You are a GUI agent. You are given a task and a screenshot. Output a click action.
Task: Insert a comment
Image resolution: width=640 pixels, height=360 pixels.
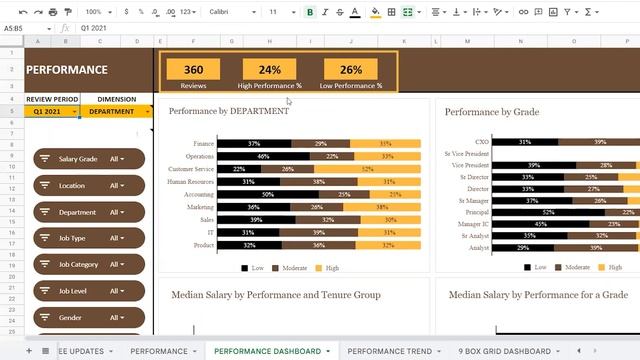point(538,12)
